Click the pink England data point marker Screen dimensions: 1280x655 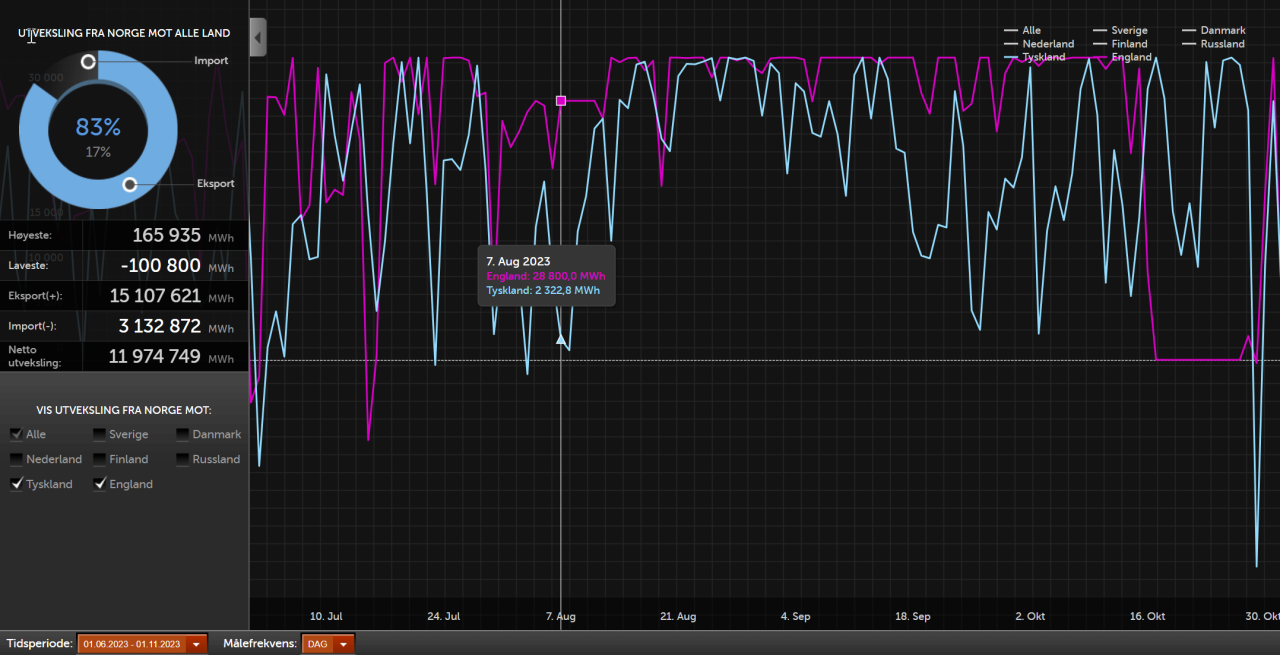pos(561,101)
